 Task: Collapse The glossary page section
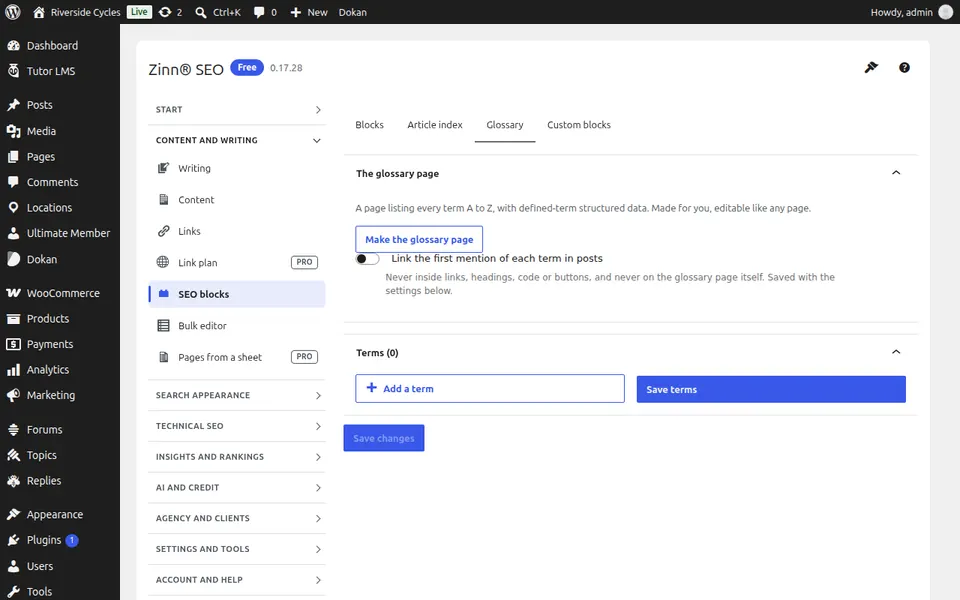coord(896,173)
